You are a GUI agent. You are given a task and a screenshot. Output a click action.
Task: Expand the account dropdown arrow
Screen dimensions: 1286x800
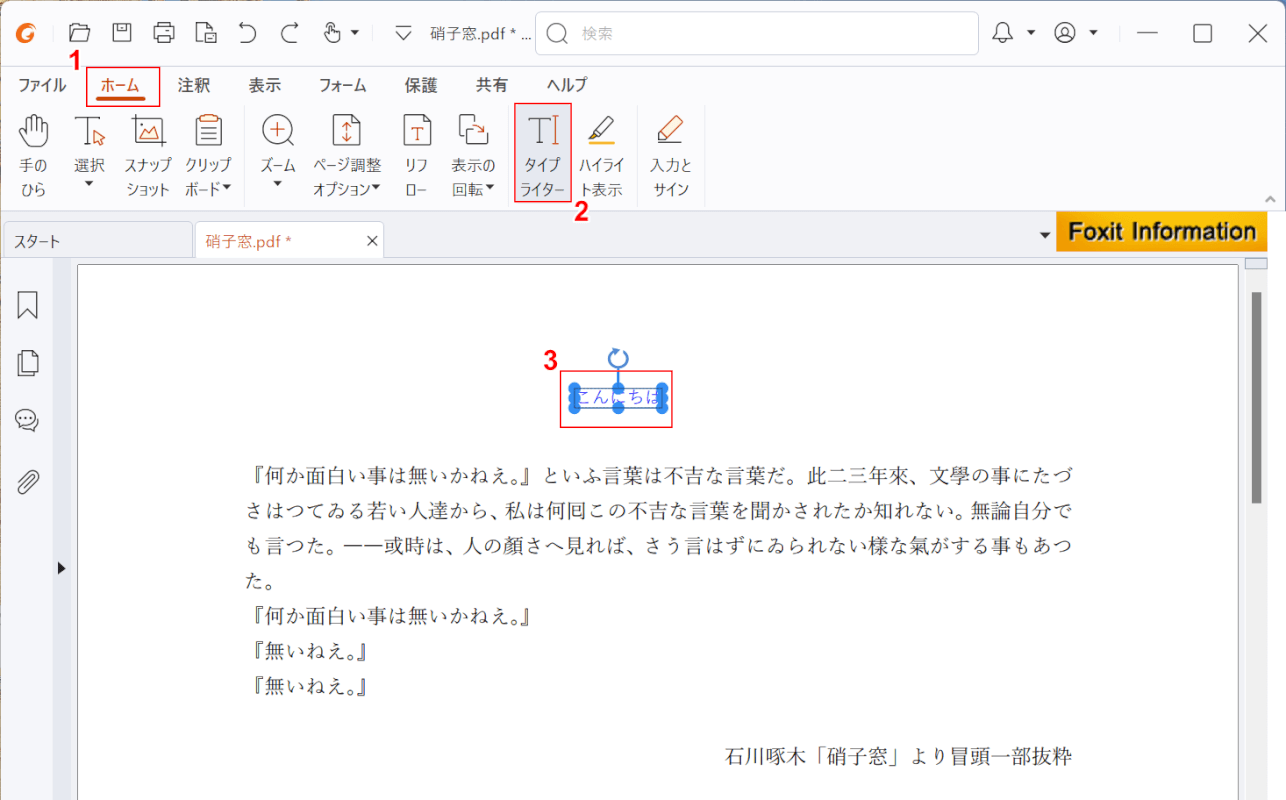[1093, 33]
